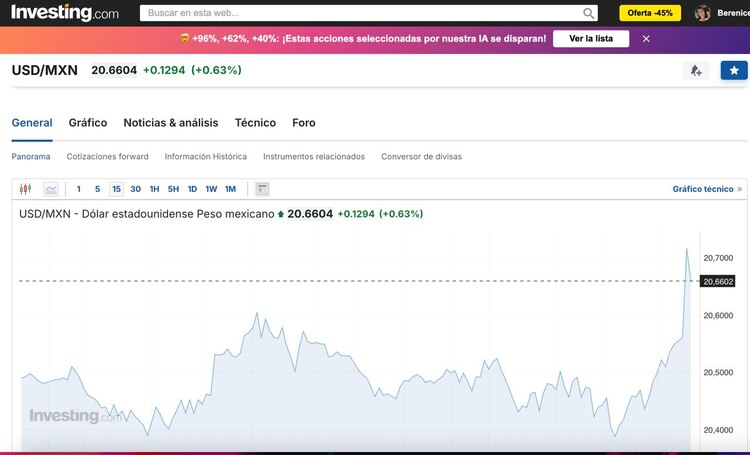The image size is (750, 455).
Task: Click the 20,6602 current price label
Action: click(718, 281)
